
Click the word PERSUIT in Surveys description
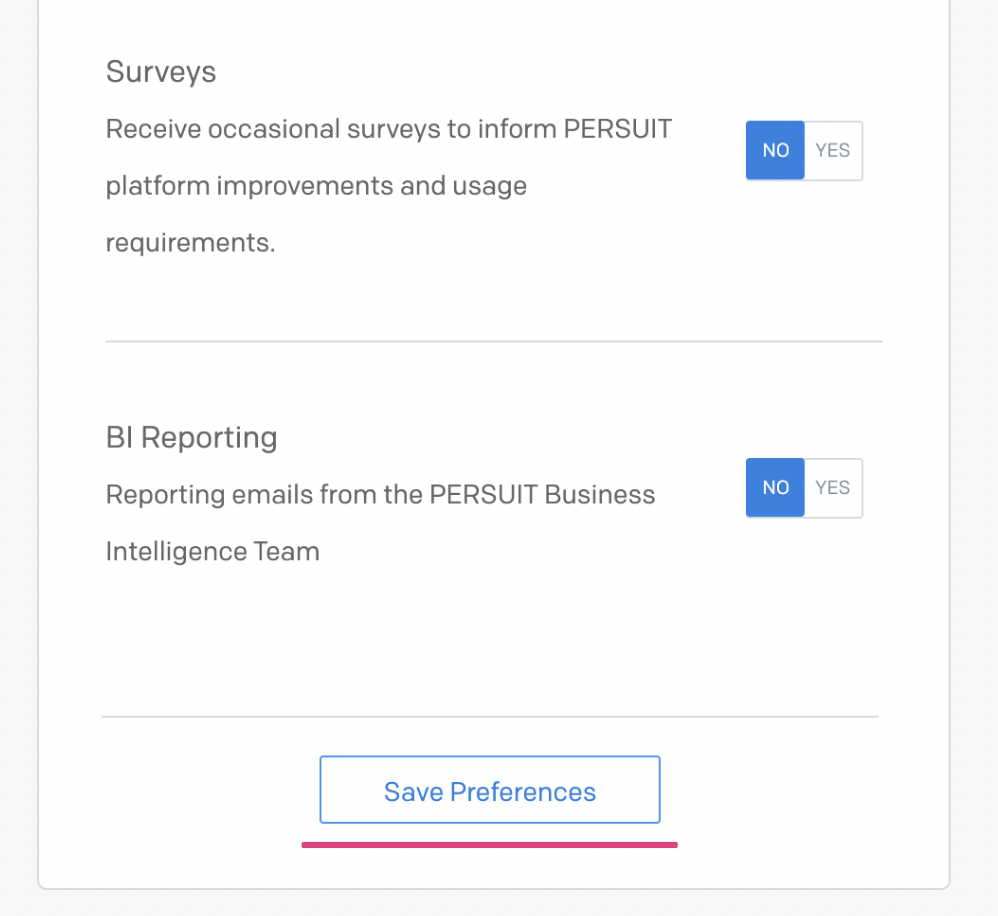[x=617, y=129]
